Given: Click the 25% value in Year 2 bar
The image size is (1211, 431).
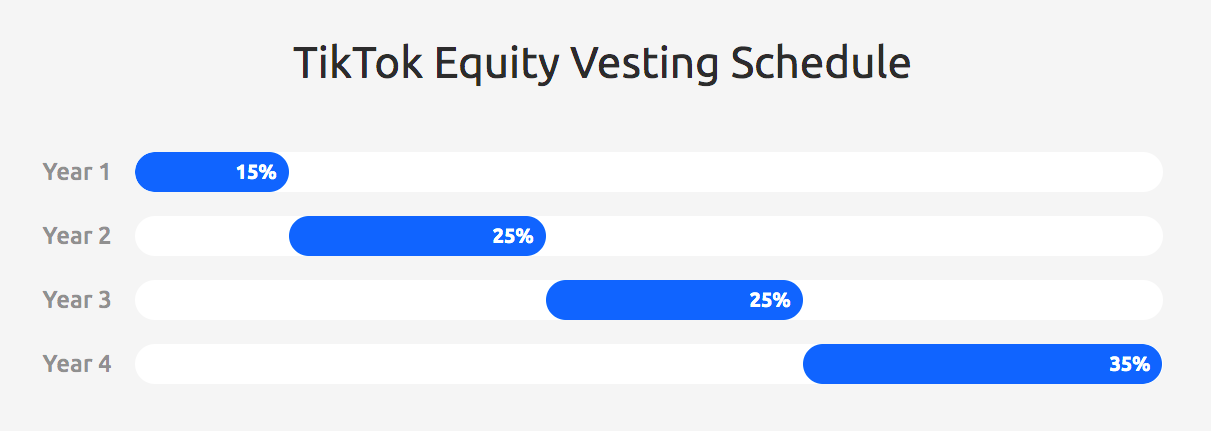Looking at the screenshot, I should tap(513, 236).
